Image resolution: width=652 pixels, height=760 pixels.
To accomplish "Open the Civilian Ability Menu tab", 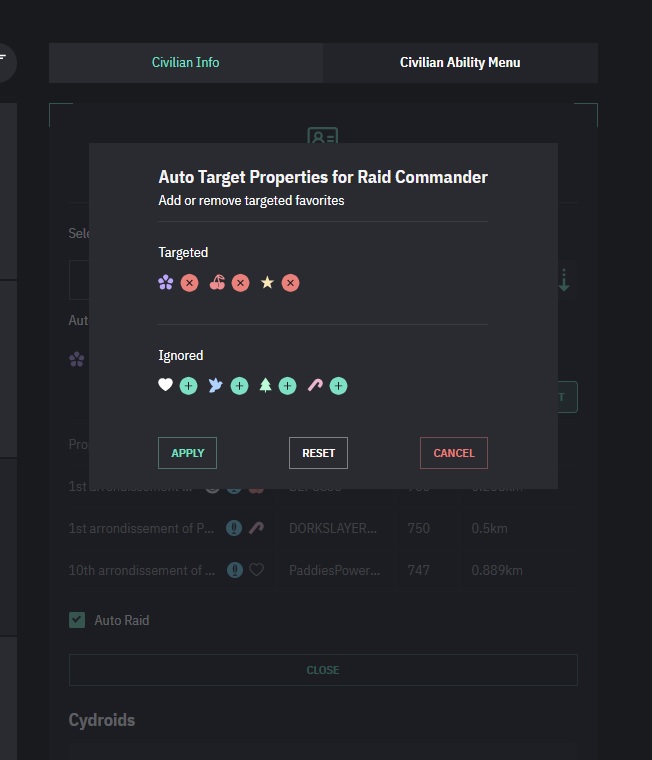I will point(460,62).
